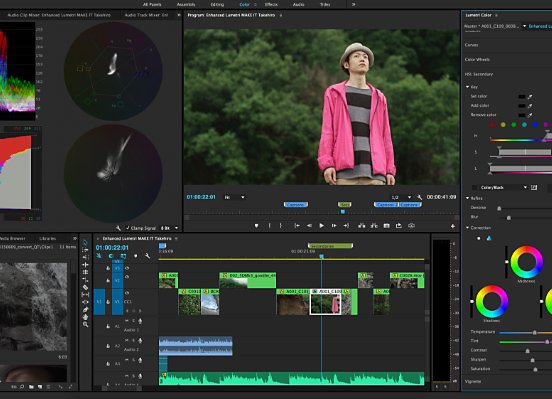Click Go to Out point button
Image resolution: width=552 pixels, height=399 pixels.
click(346, 226)
